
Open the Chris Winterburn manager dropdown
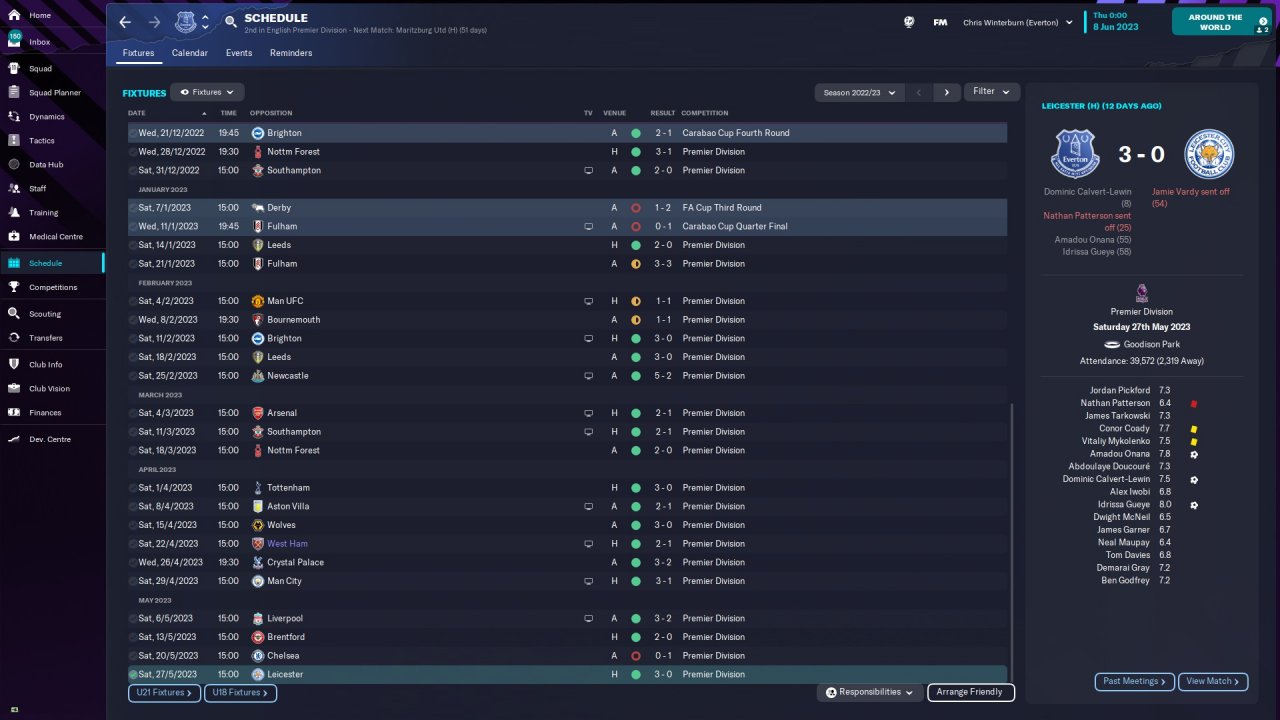pos(1017,22)
